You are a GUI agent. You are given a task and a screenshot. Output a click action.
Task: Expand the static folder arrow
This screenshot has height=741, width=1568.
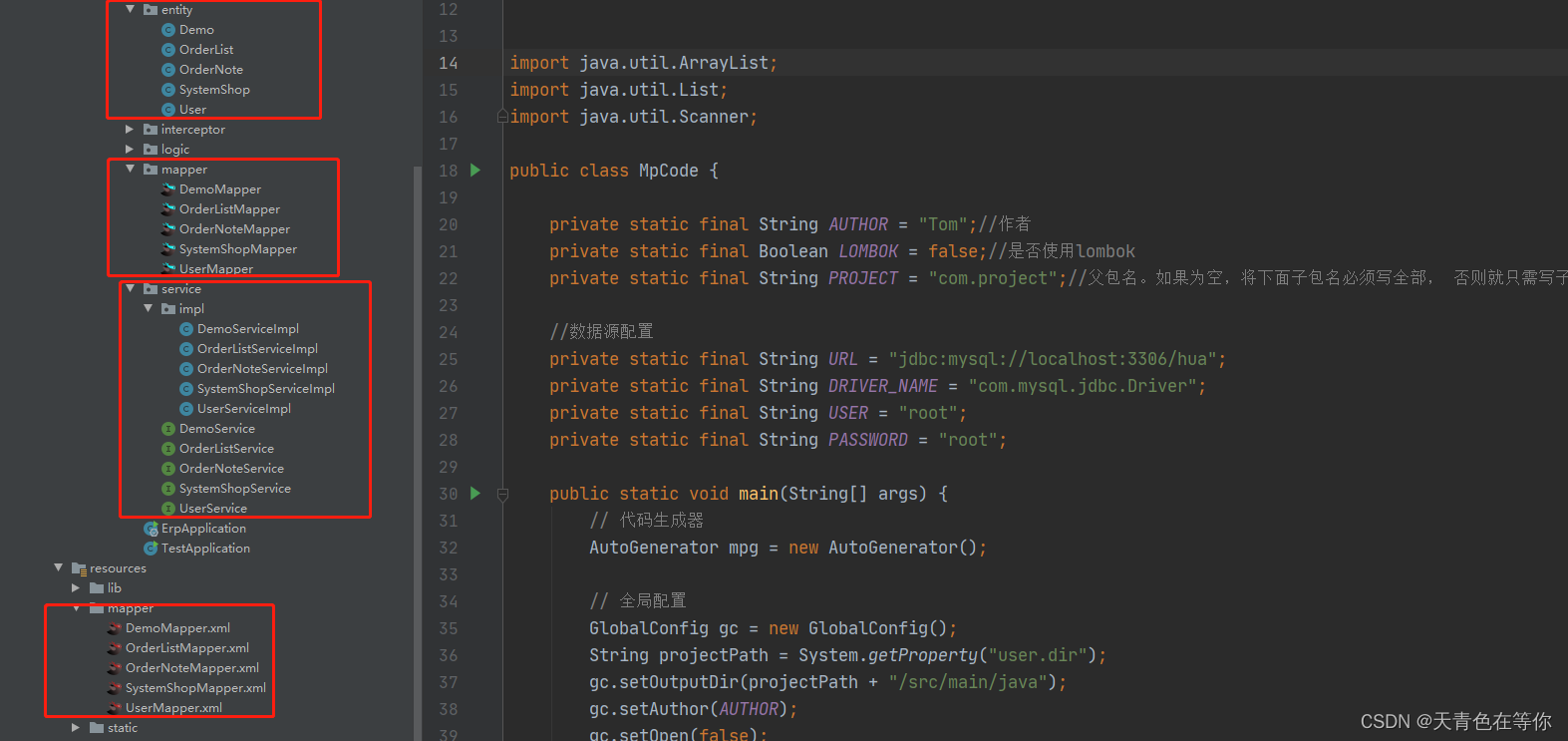[x=76, y=727]
